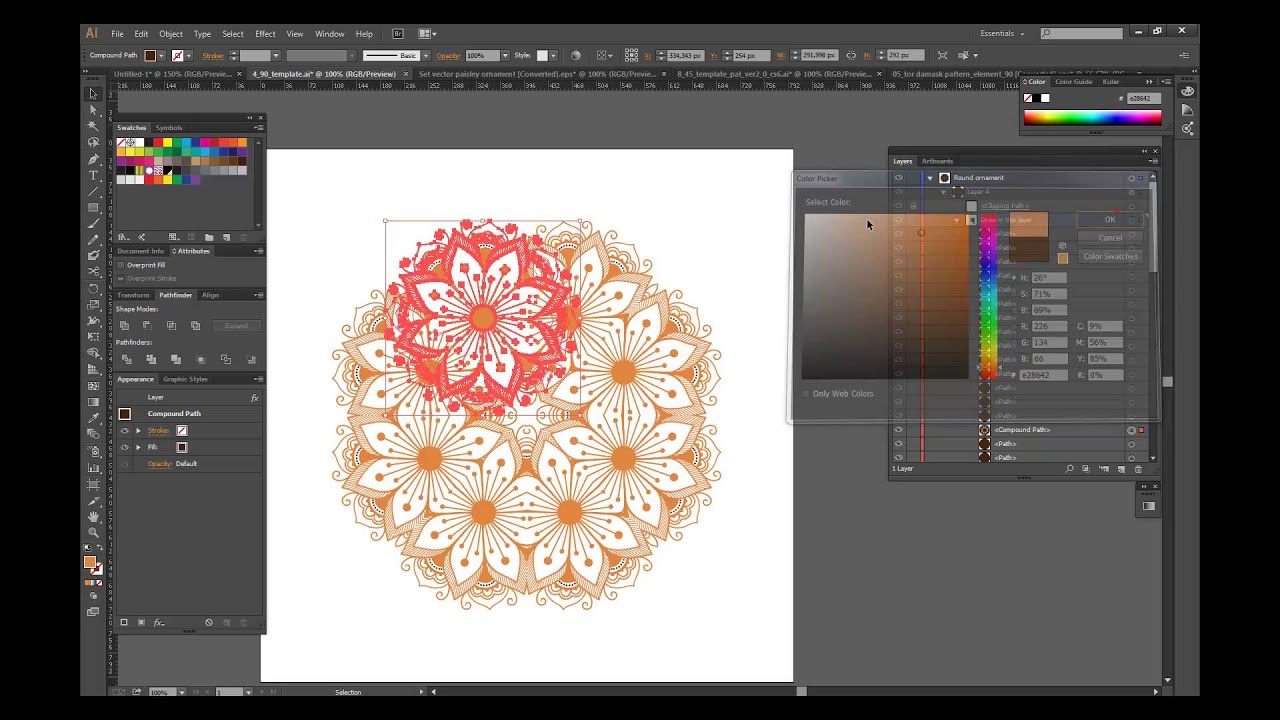This screenshot has width=1280, height=720.
Task: Open the File menu
Action: [117, 34]
